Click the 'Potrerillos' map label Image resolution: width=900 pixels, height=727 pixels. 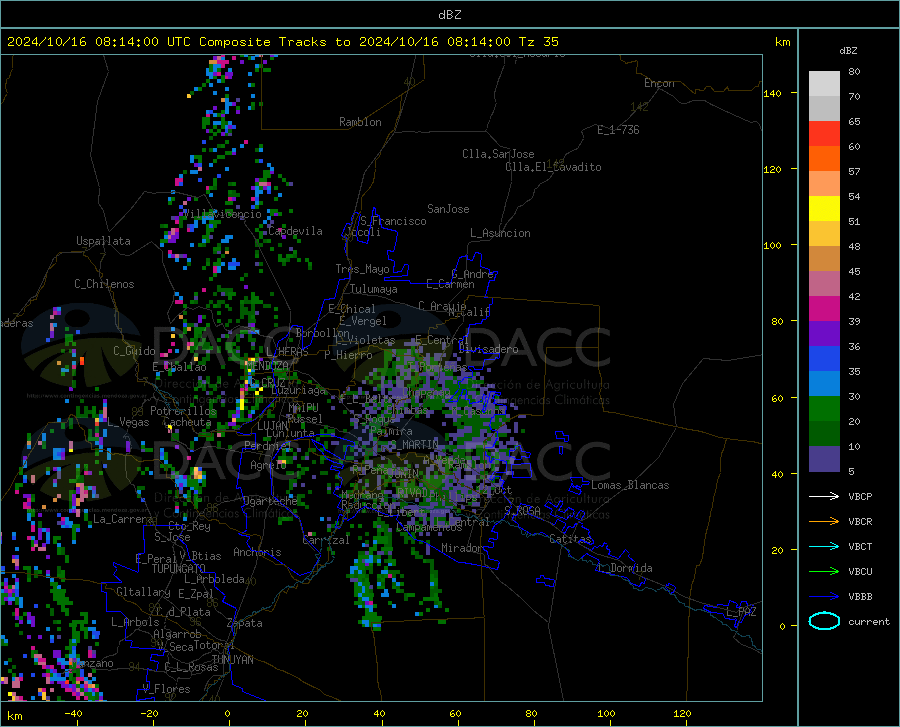pos(184,411)
